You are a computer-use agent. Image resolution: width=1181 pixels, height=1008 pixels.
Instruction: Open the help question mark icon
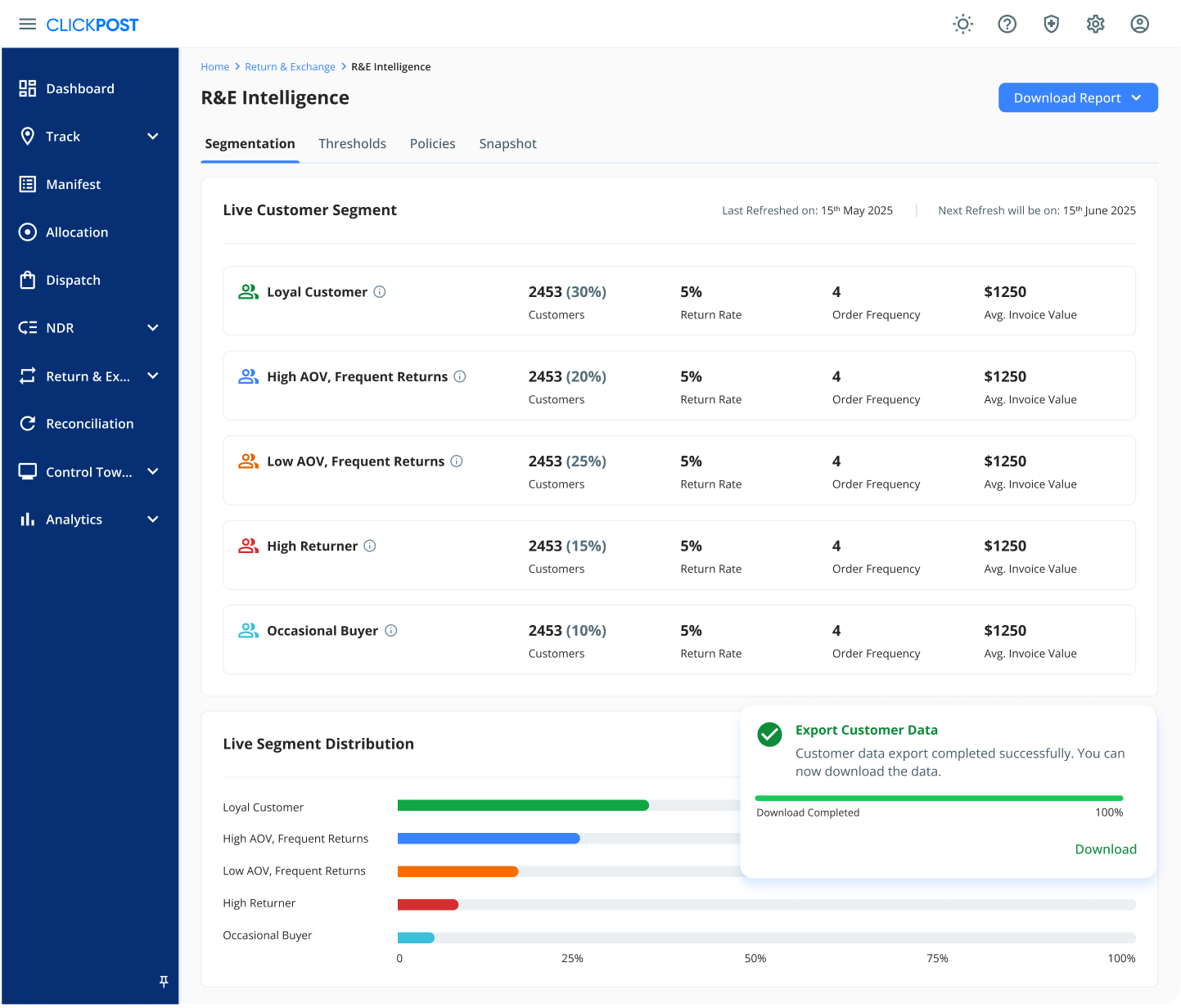(1007, 24)
